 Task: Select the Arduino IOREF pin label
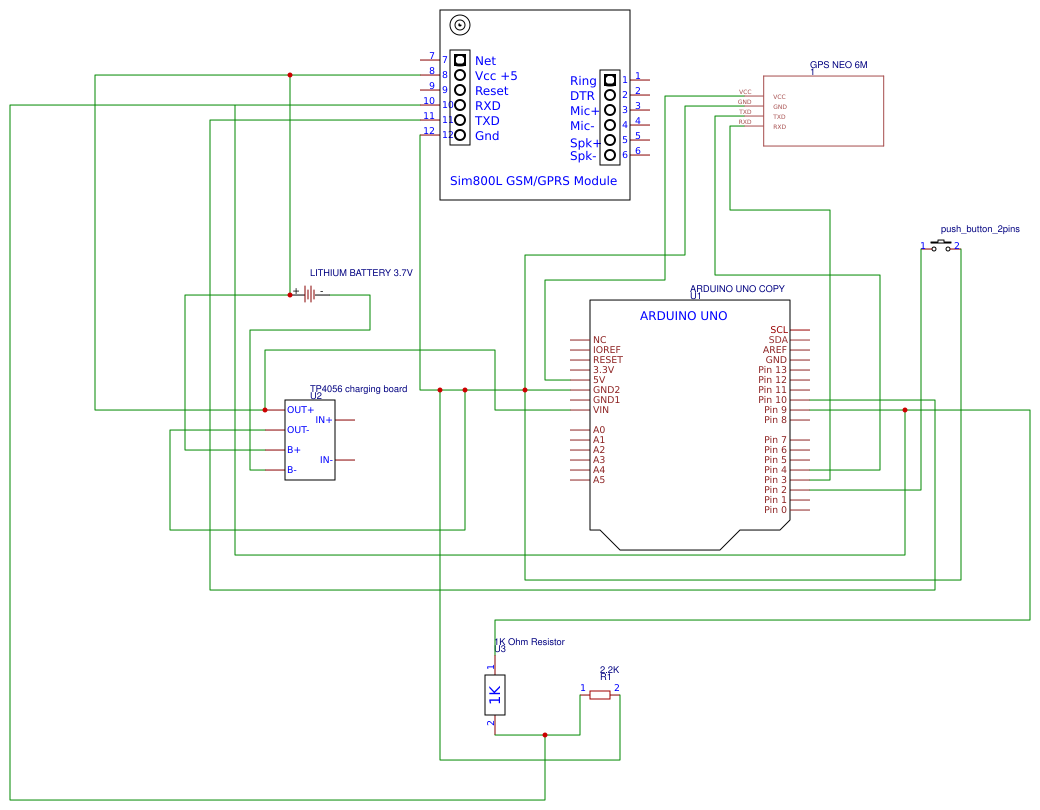[x=607, y=350]
